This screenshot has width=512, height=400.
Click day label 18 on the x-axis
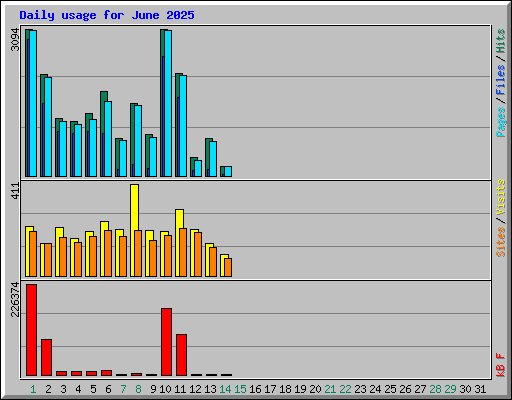pyautogui.click(x=285, y=389)
